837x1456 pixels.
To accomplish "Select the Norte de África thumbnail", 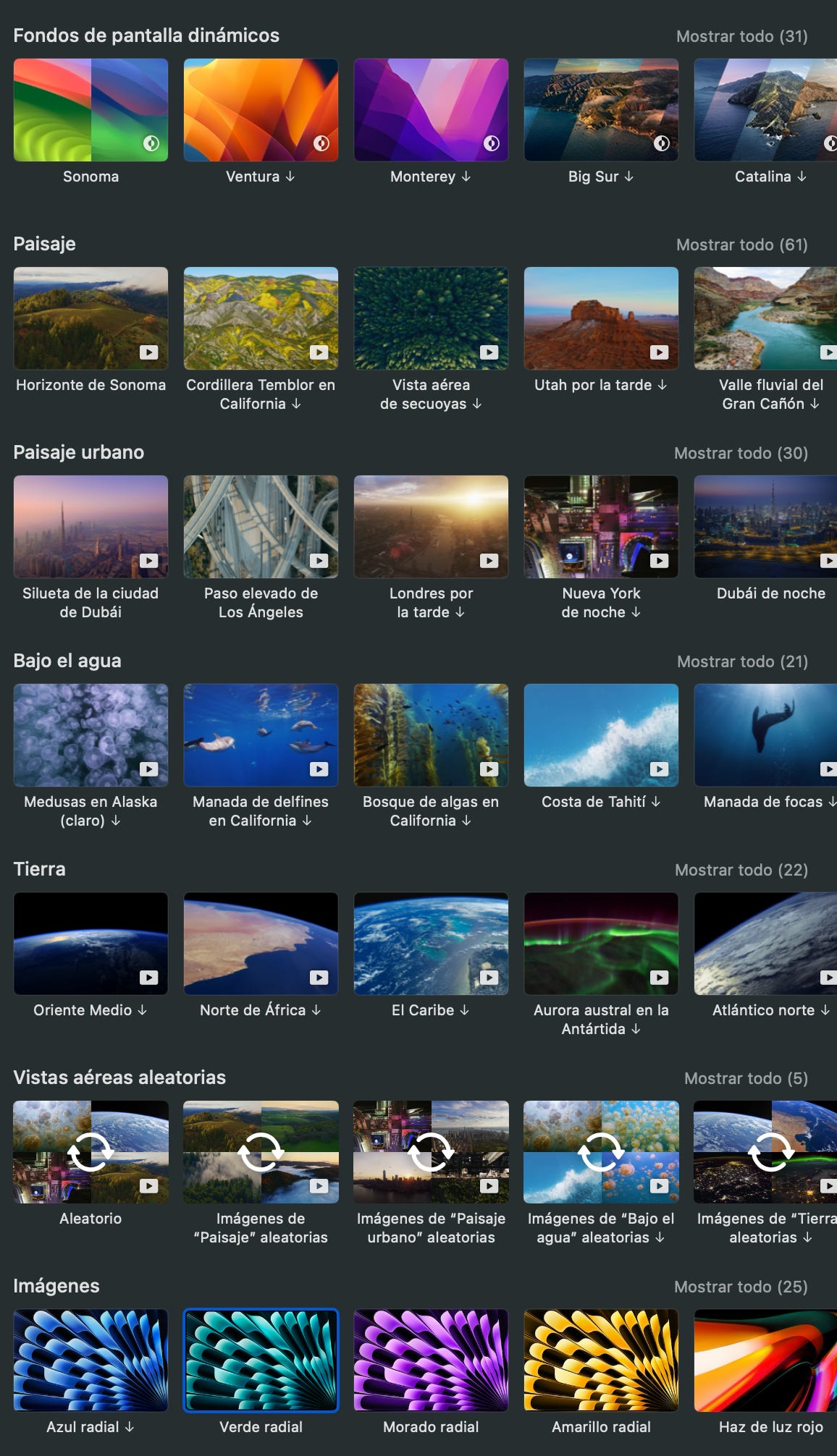I will pyautogui.click(x=261, y=944).
